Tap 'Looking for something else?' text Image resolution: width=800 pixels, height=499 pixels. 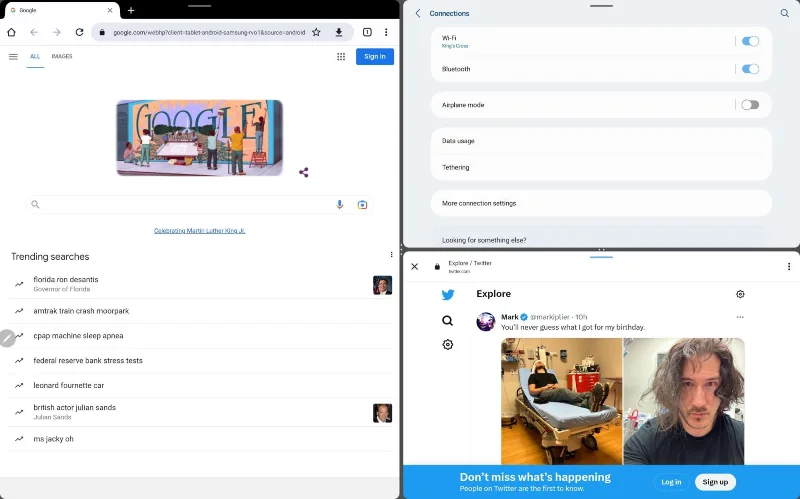pos(484,240)
